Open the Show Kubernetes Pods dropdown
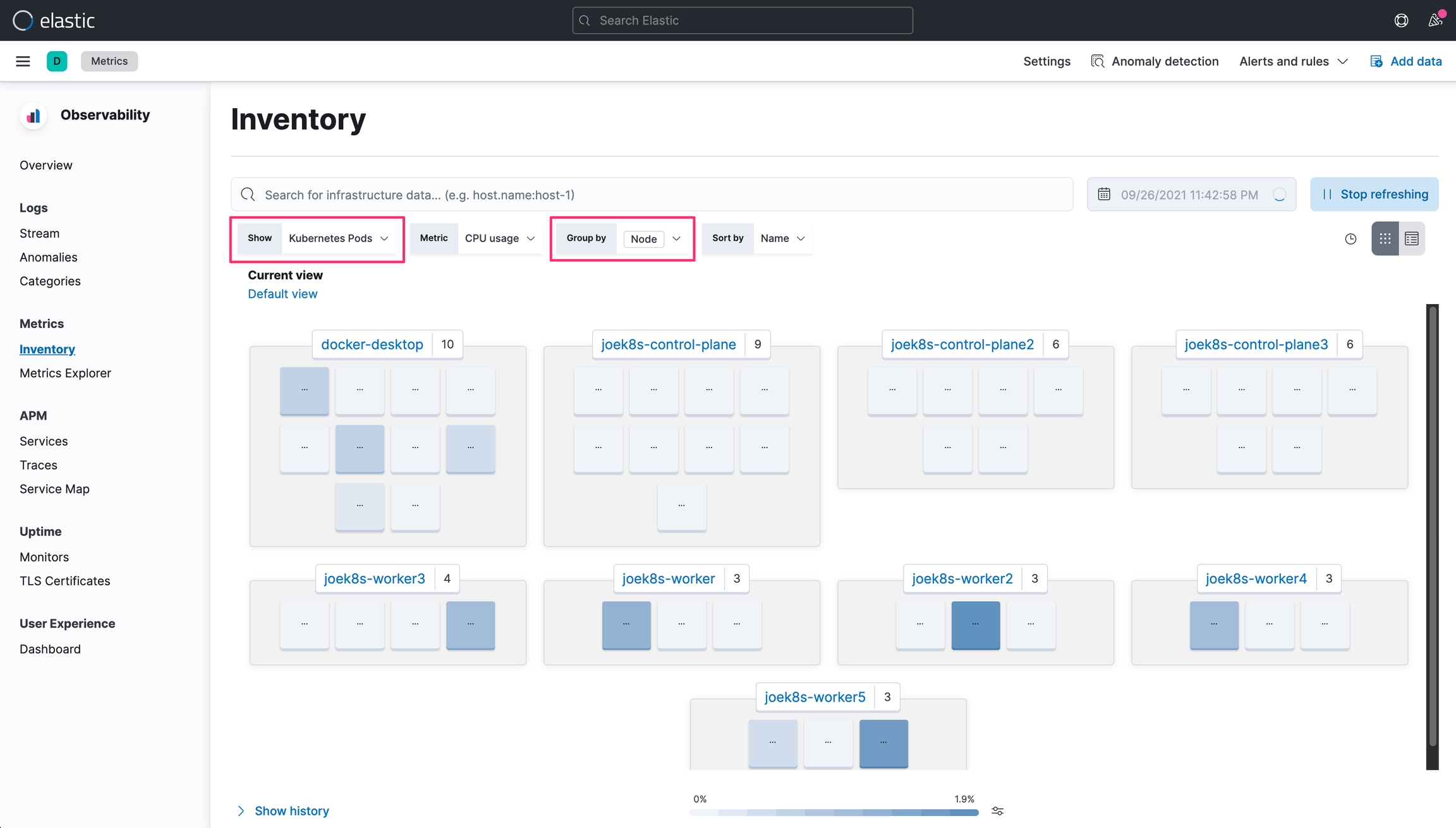1456x828 pixels. (x=338, y=238)
